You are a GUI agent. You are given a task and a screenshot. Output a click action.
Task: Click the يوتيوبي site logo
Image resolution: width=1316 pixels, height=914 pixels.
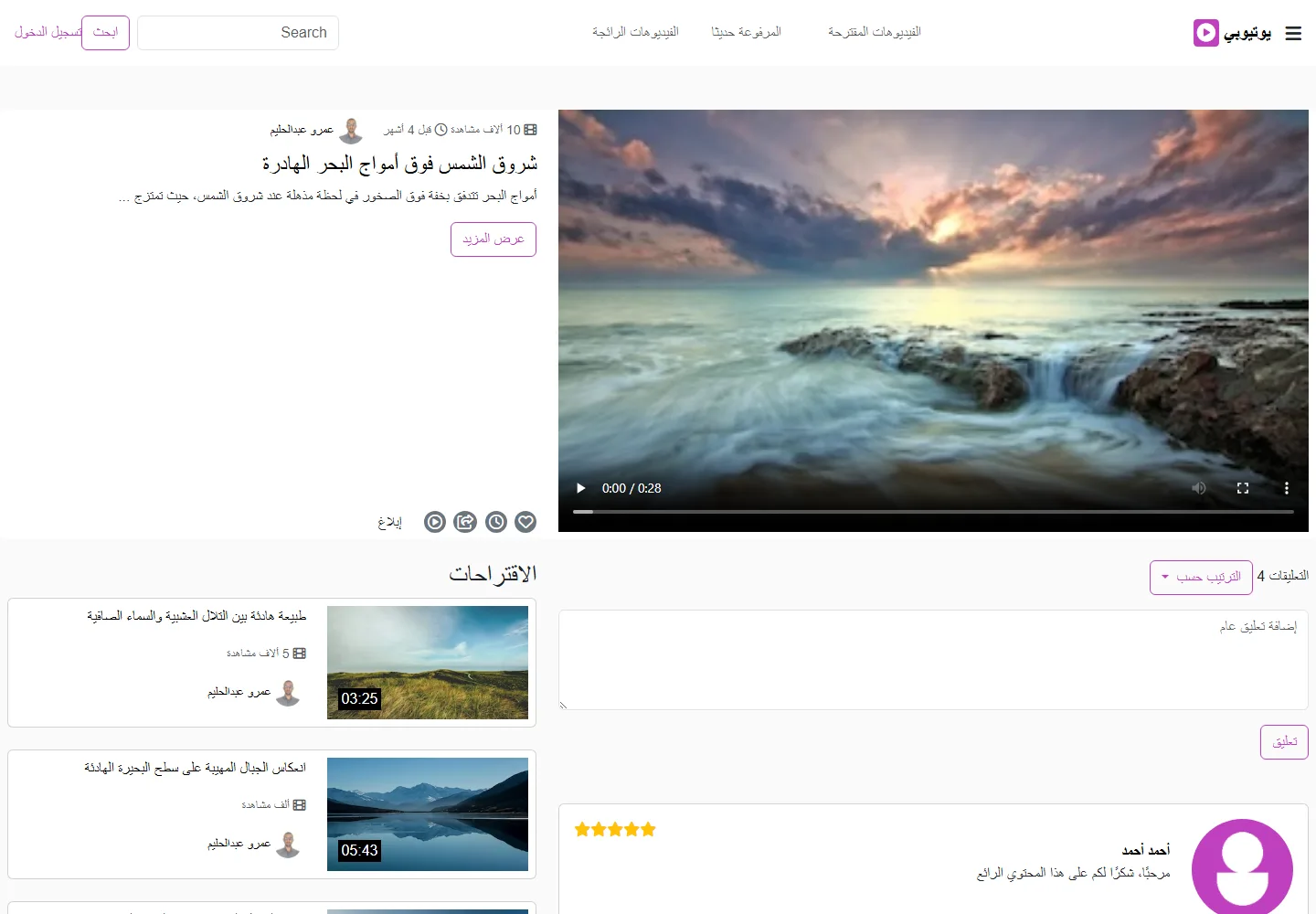tap(1233, 33)
